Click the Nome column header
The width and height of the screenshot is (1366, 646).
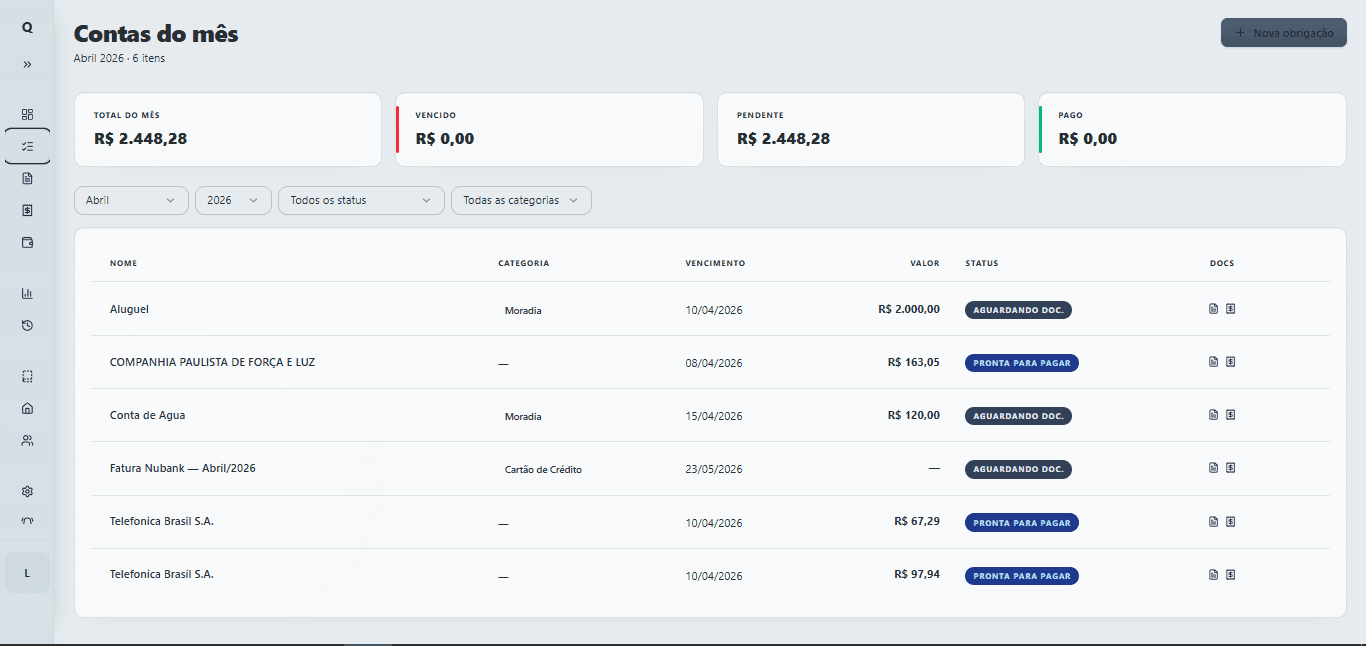(x=123, y=264)
